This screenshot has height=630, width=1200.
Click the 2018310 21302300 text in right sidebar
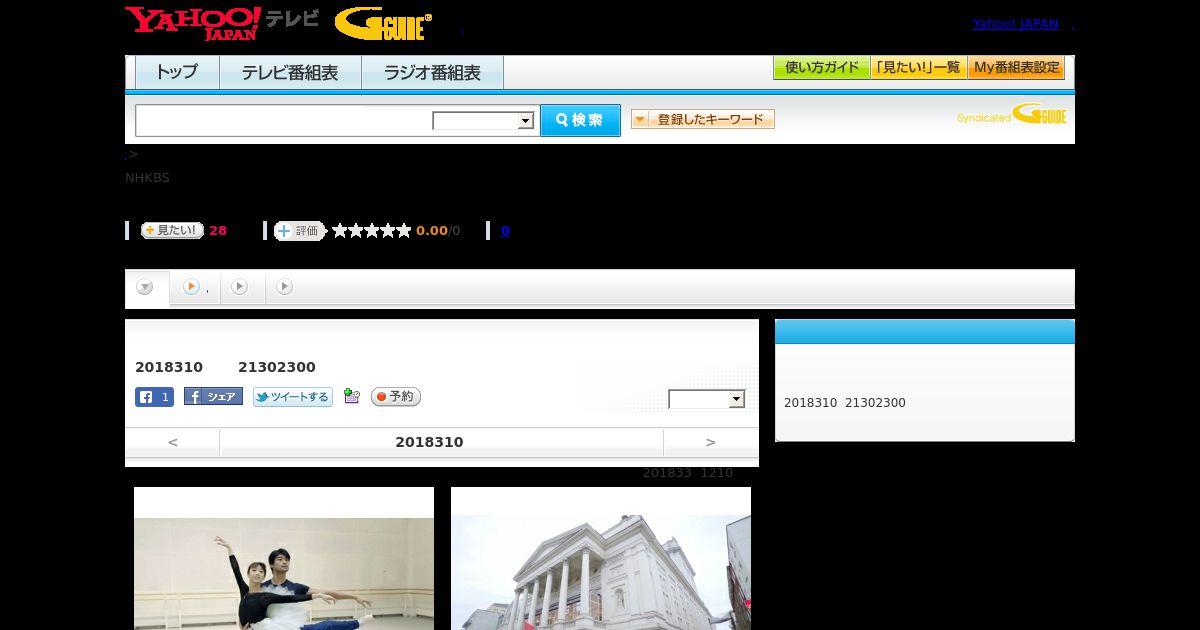[845, 403]
